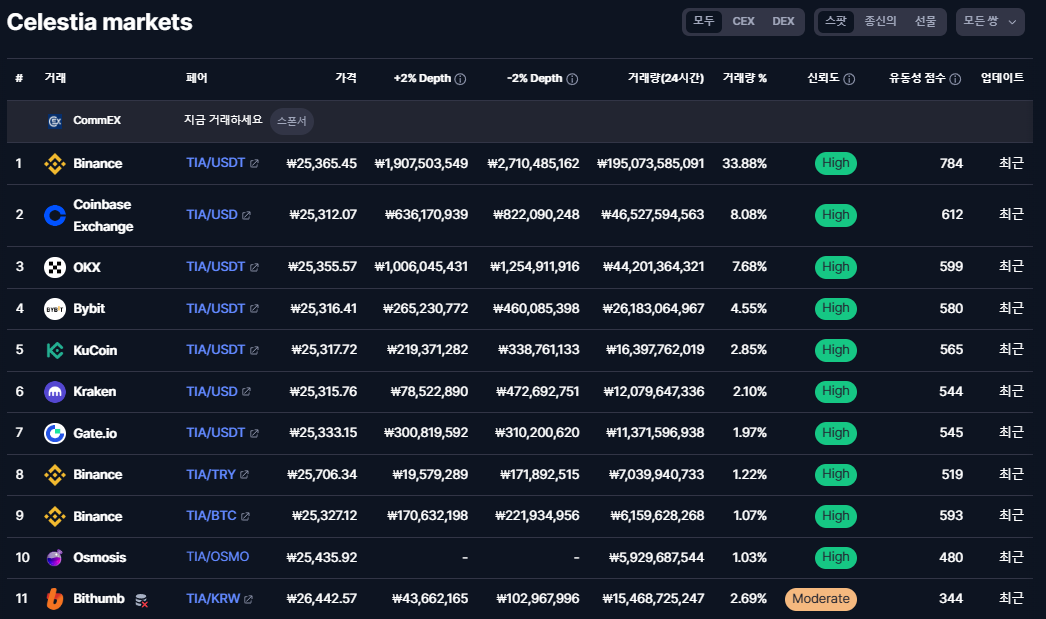Viewport: 1046px width, 619px height.
Task: Click the 스폰서 button in CommEX row
Action: pos(292,121)
